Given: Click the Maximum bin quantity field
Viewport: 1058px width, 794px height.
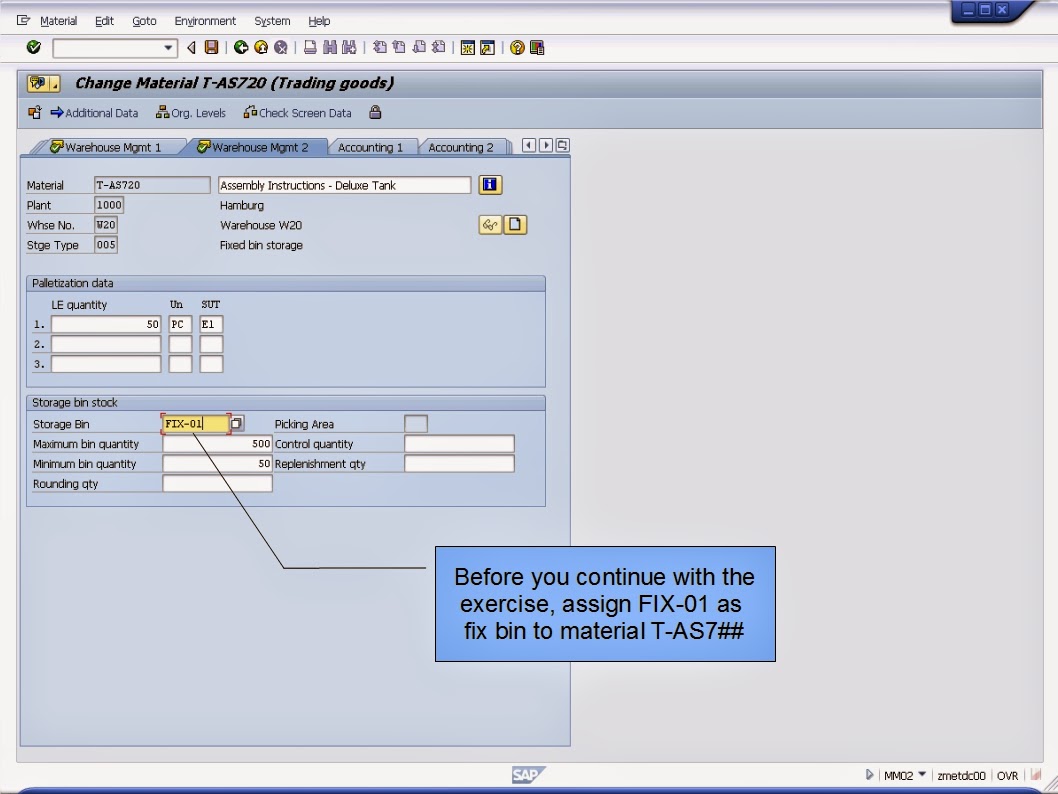Looking at the screenshot, I should [217, 444].
